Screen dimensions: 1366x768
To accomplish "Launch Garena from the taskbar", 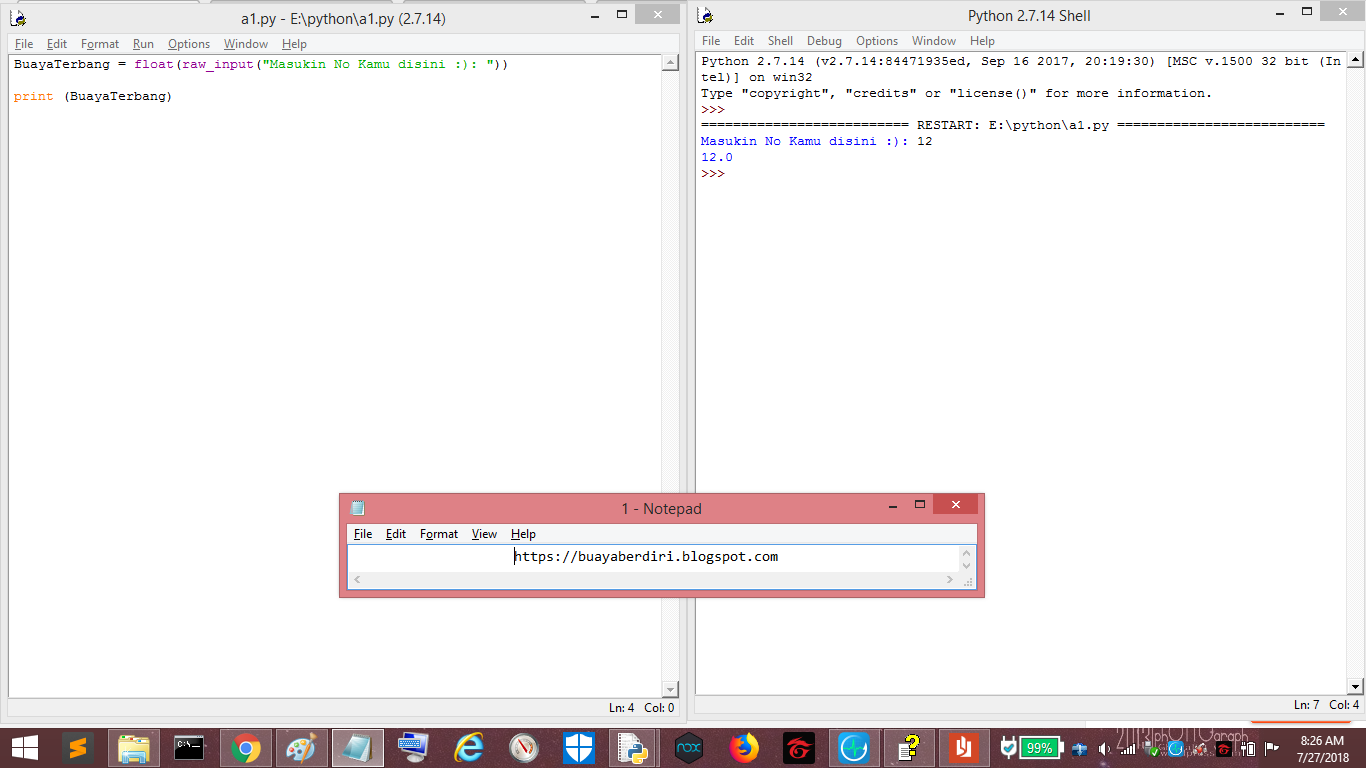I will (798, 747).
